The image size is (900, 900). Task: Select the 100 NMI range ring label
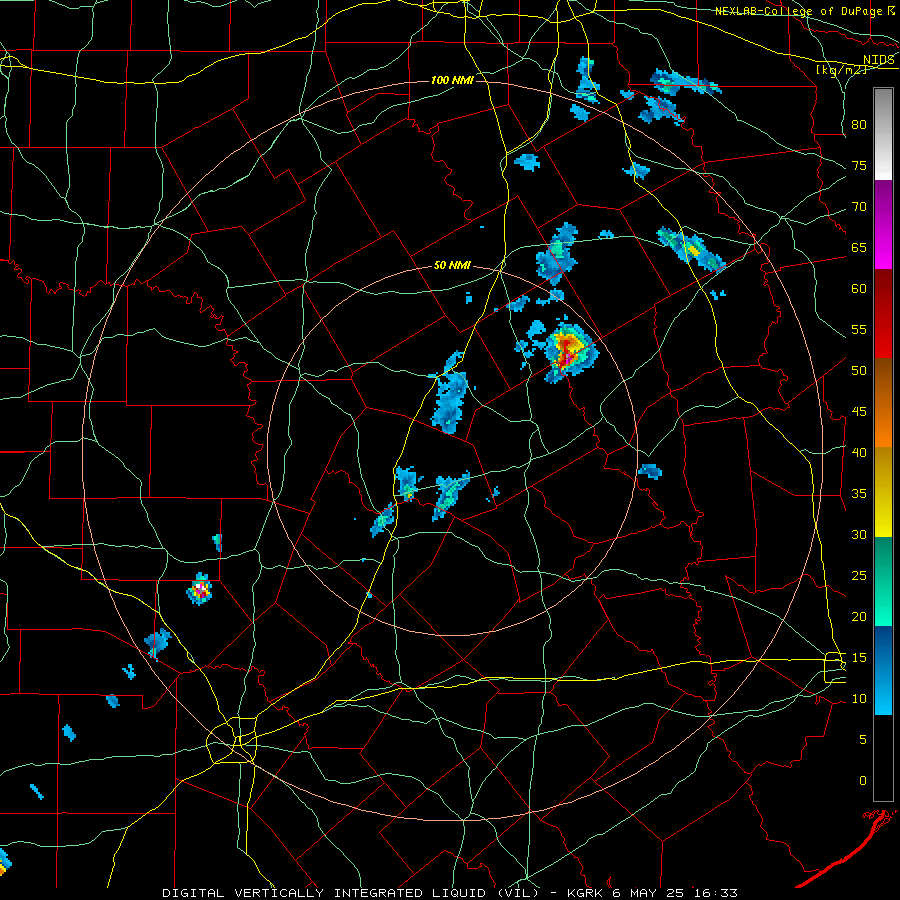(x=452, y=80)
